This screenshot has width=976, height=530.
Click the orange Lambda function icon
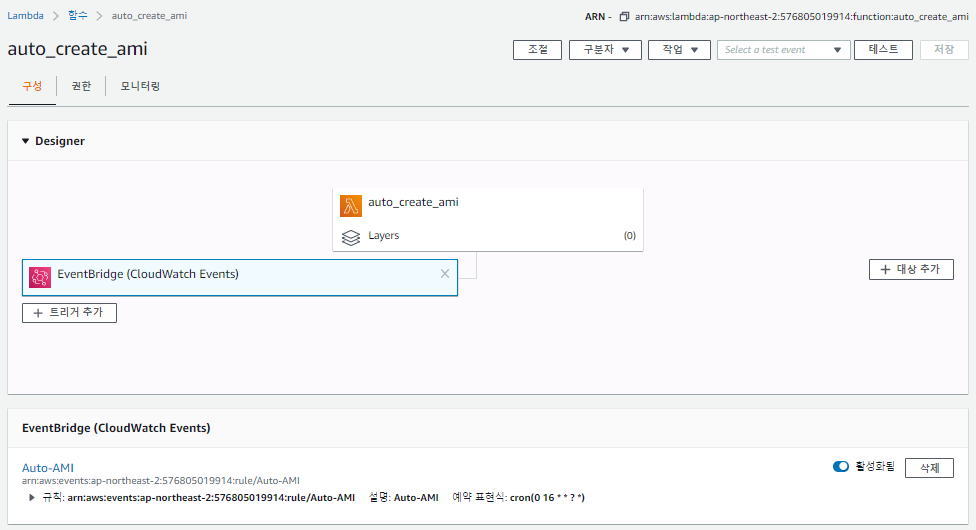(x=351, y=206)
